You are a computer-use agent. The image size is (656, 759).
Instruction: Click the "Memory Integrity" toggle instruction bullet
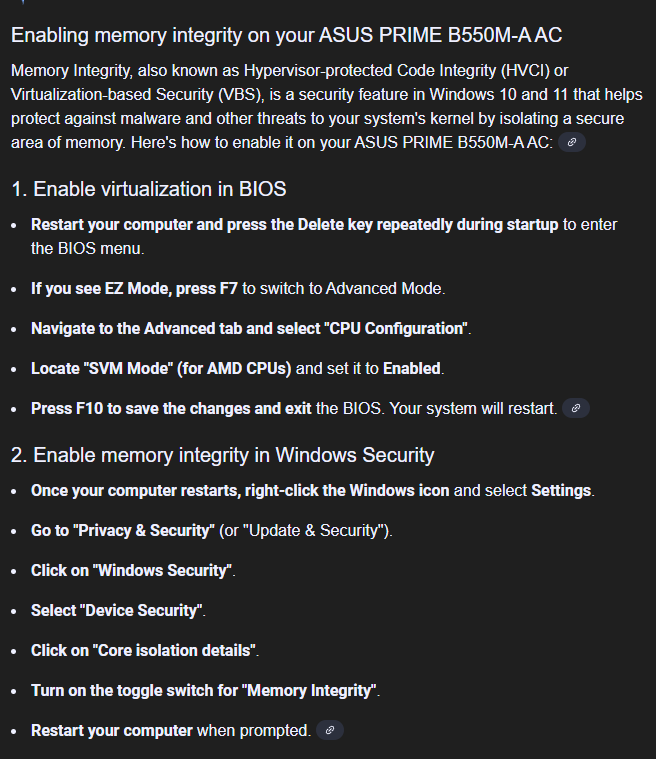click(205, 690)
